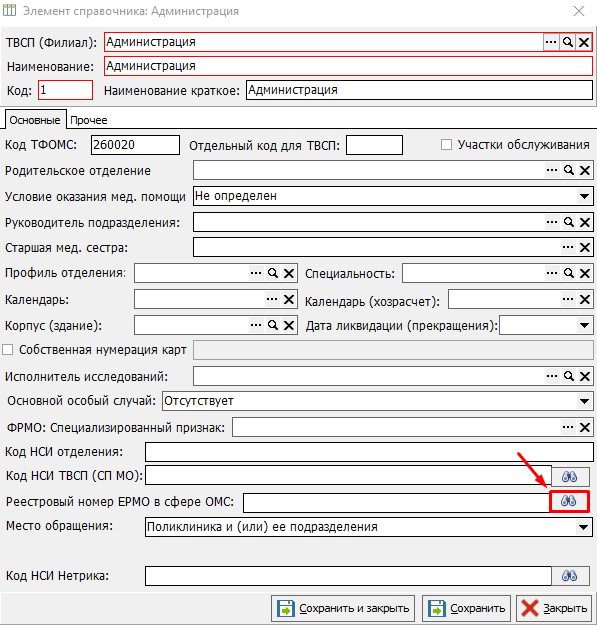Open ellipsis for Руководитель подразделения
This screenshot has width=597, height=627.
coord(552,222)
